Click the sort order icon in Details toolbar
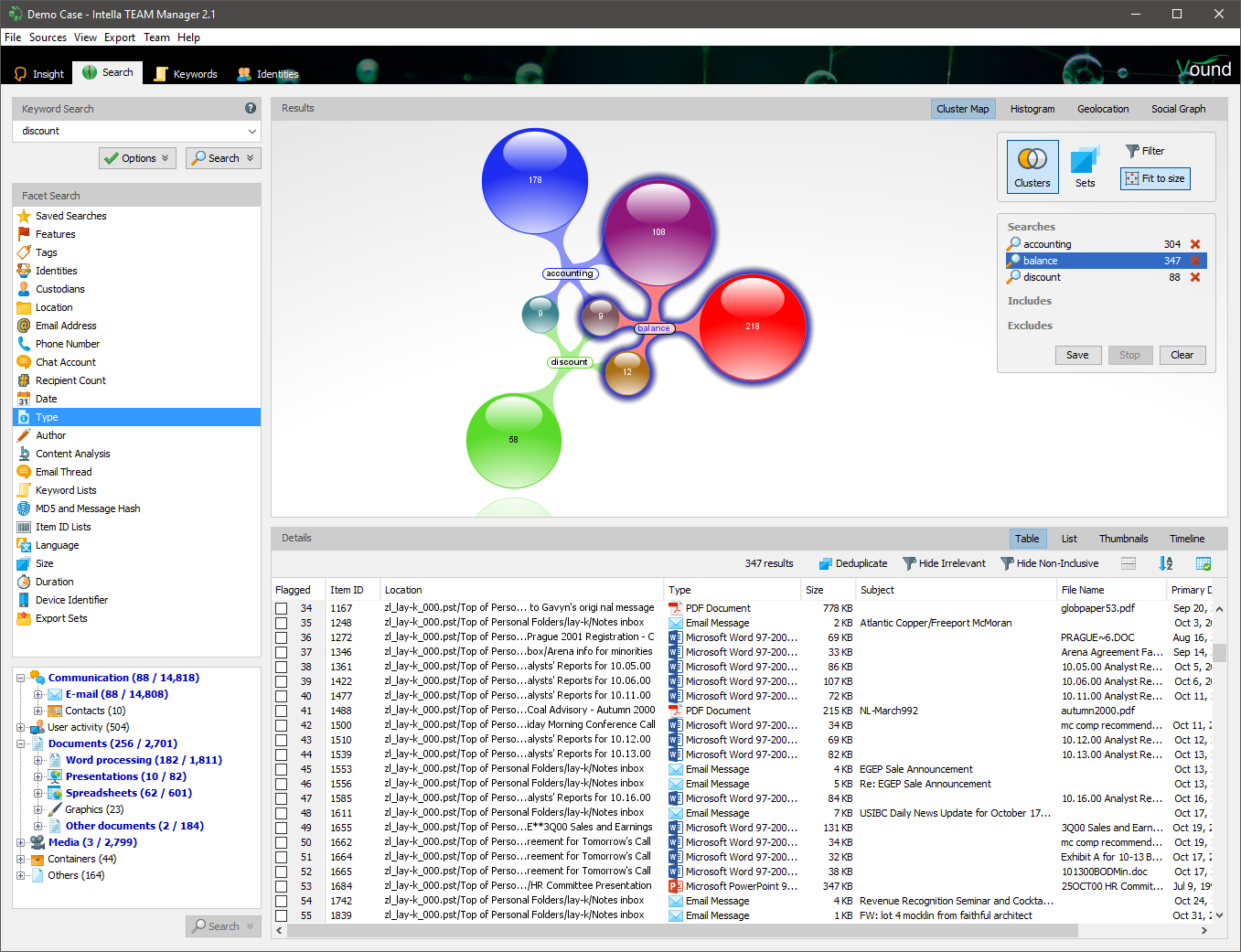 (x=1165, y=563)
